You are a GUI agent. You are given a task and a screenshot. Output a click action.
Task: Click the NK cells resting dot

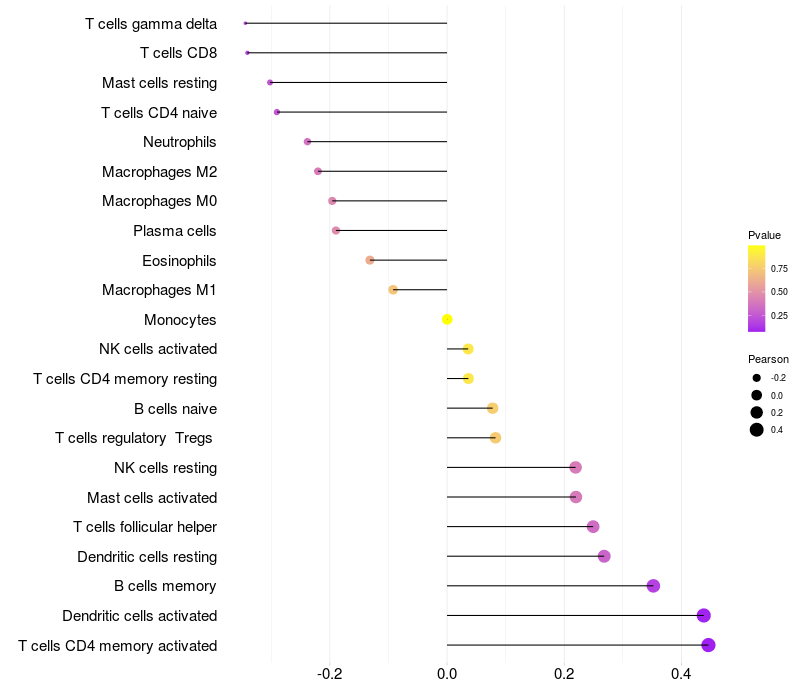[x=576, y=467]
